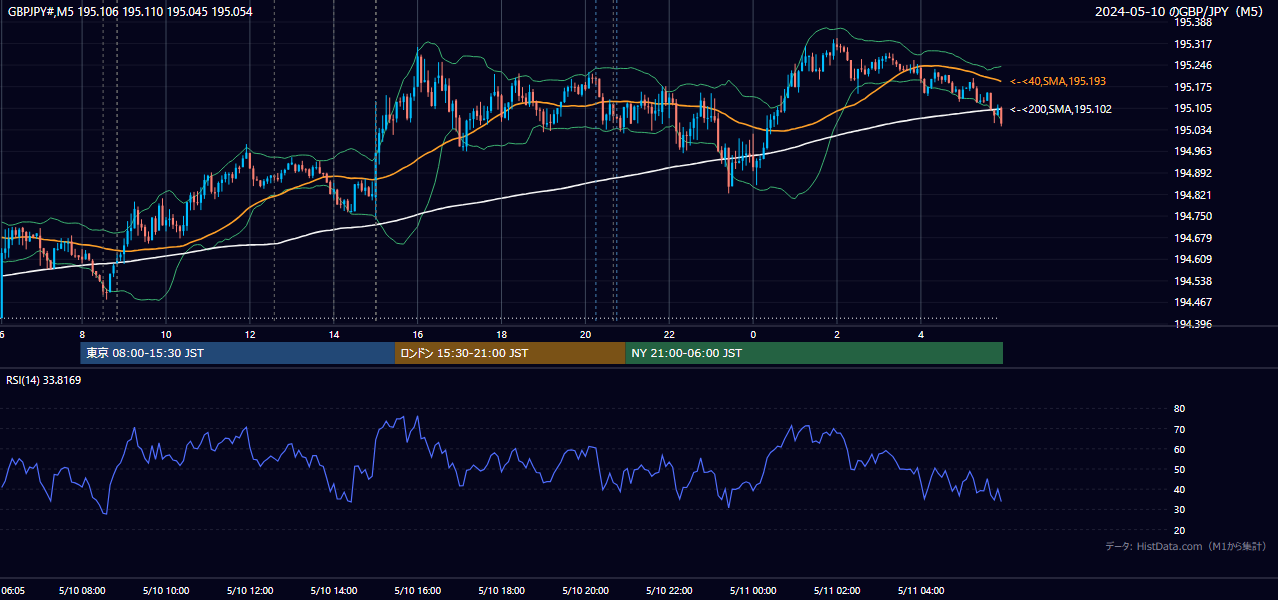1278x600 pixels.
Task: Click RSI scale value 80
Action: [x=1179, y=409]
